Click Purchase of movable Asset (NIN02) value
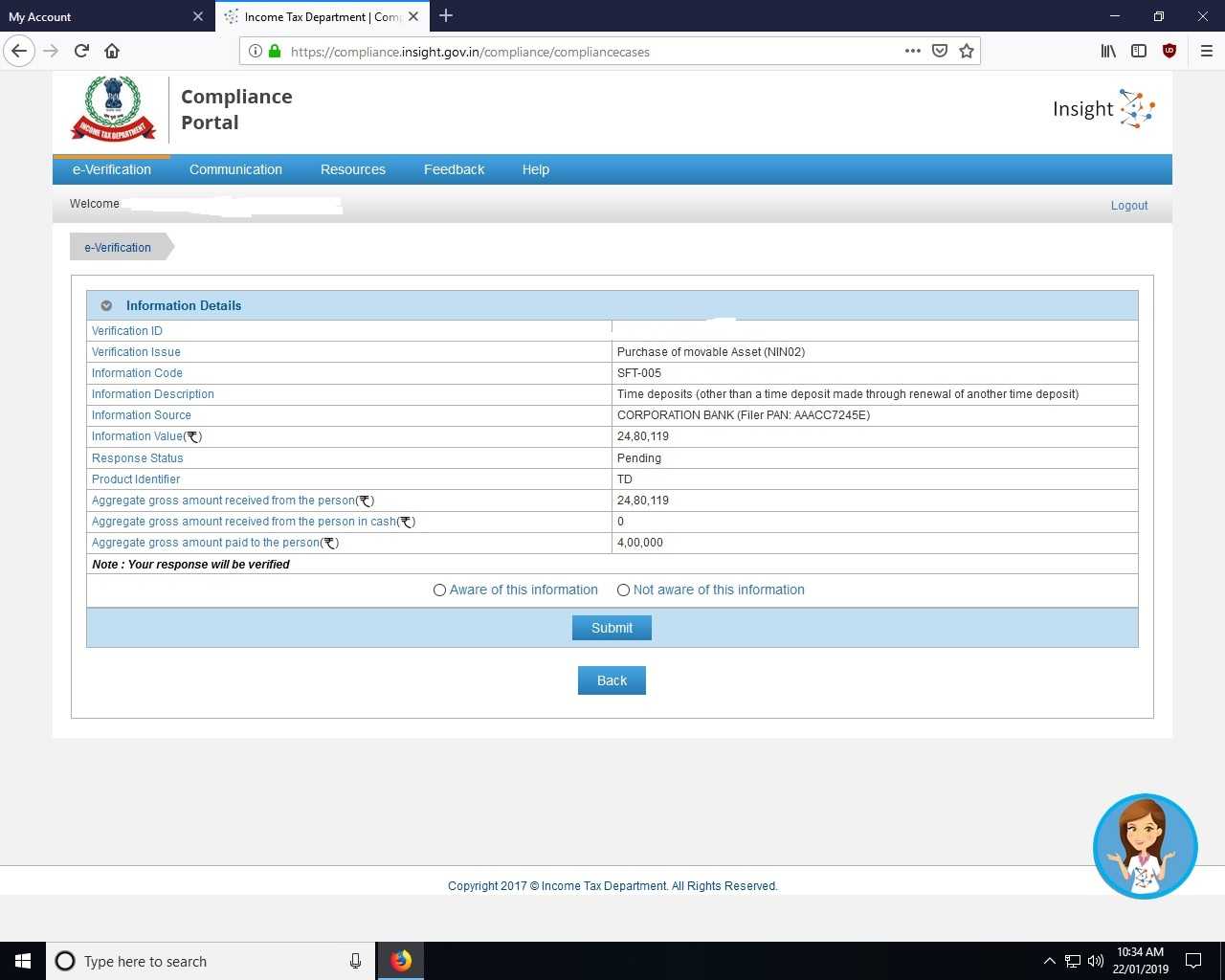 [x=711, y=352]
